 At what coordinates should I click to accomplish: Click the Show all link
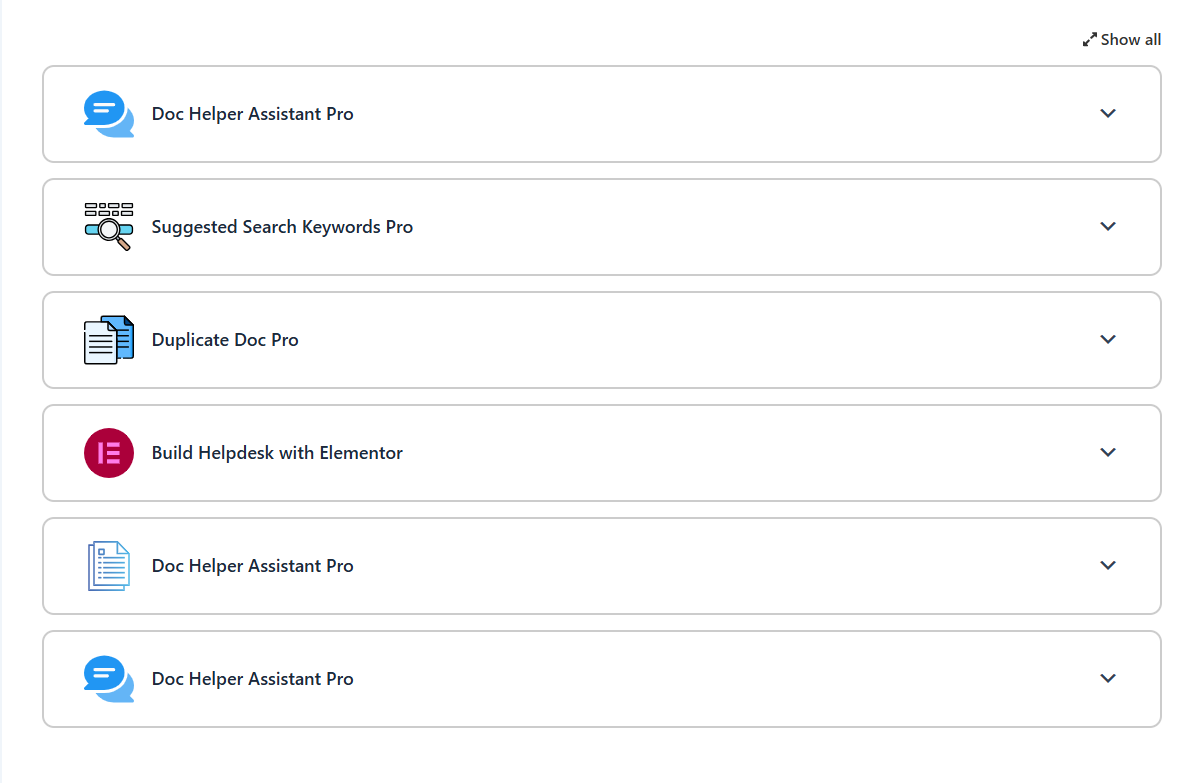[x=1130, y=40]
